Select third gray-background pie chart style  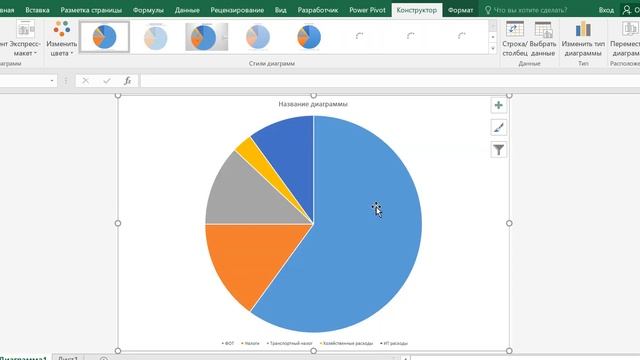pos(207,37)
